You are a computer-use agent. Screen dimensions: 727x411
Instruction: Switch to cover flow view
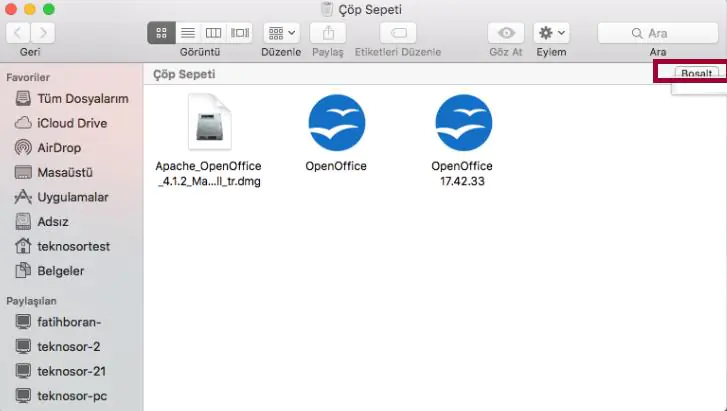coord(240,33)
